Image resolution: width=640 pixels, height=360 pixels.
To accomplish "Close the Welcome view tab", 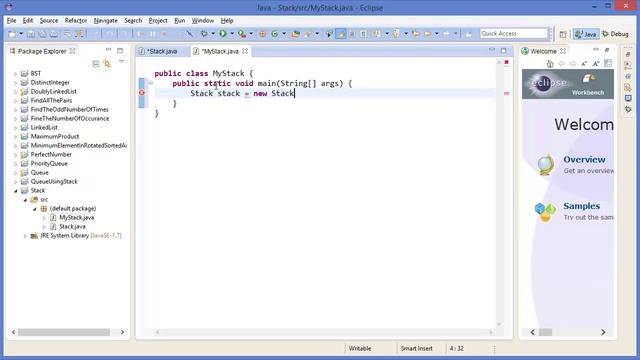I will point(563,51).
